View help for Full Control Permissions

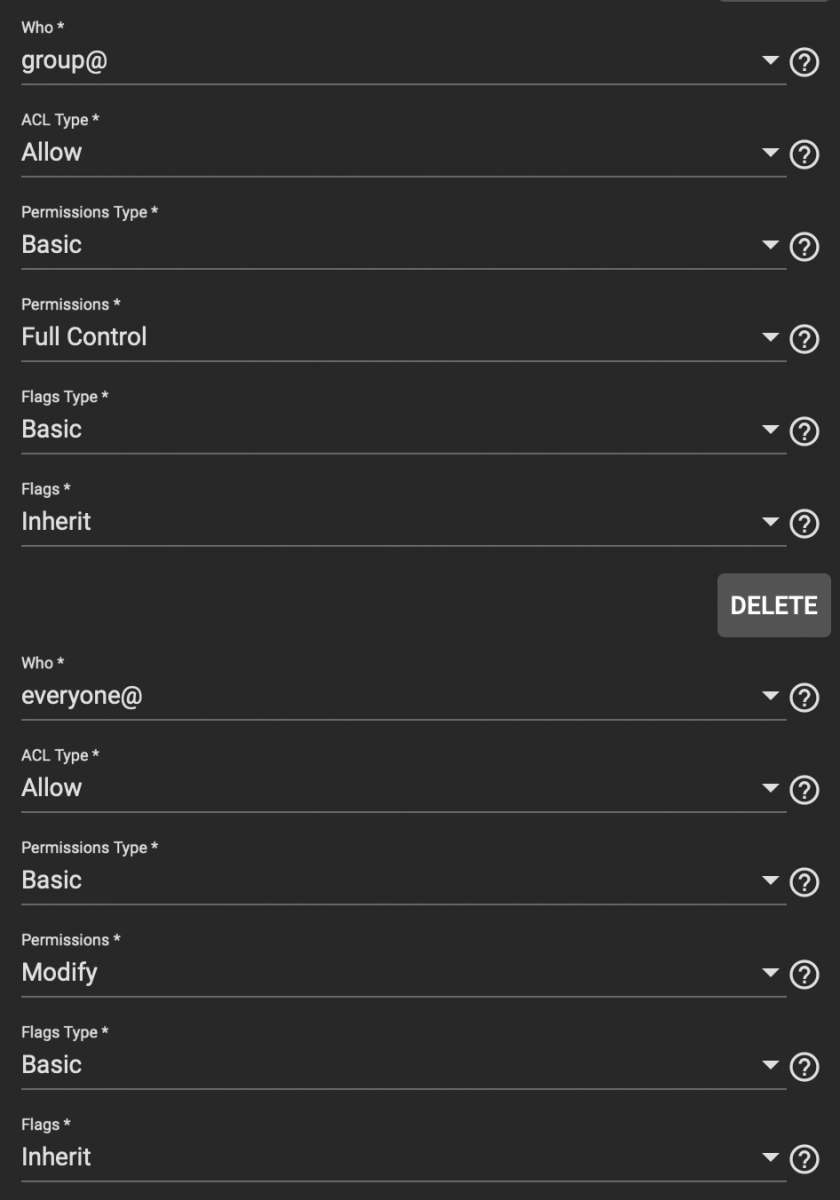[804, 340]
